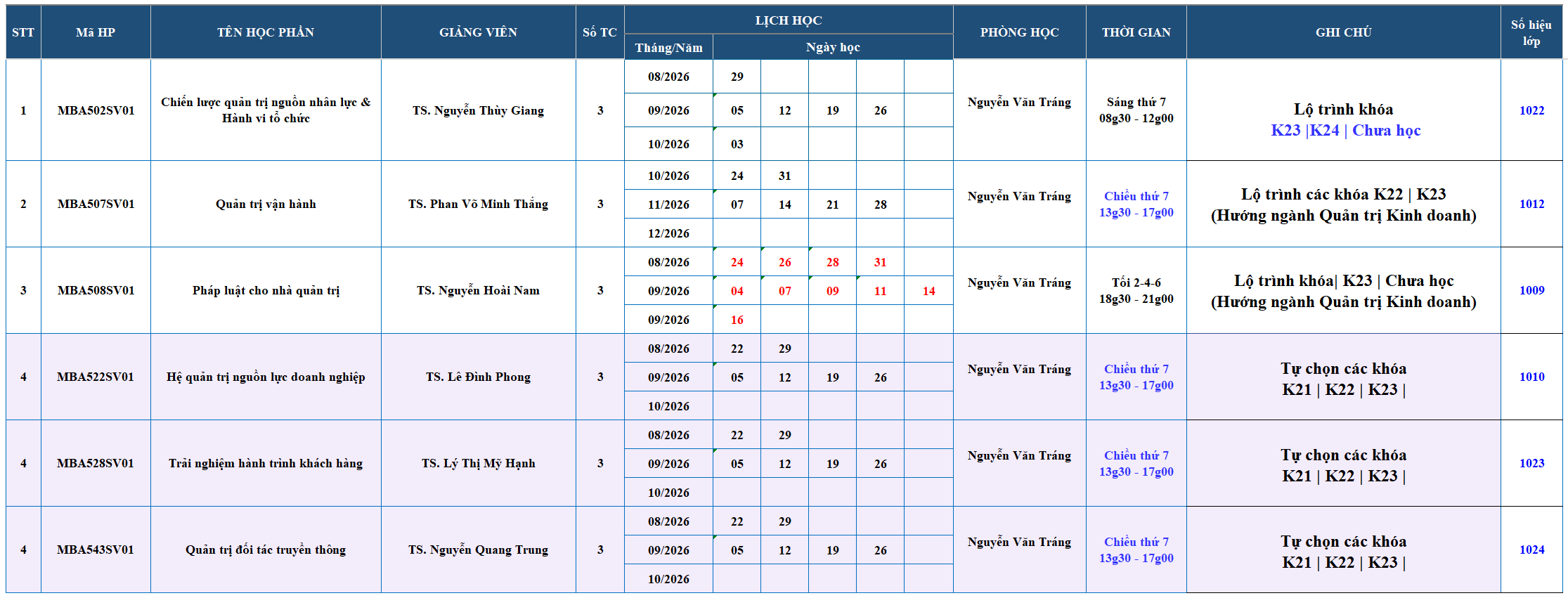This screenshot has width=1568, height=598.
Task: Click the 'GHI CHÚ' column header
Action: click(1343, 32)
